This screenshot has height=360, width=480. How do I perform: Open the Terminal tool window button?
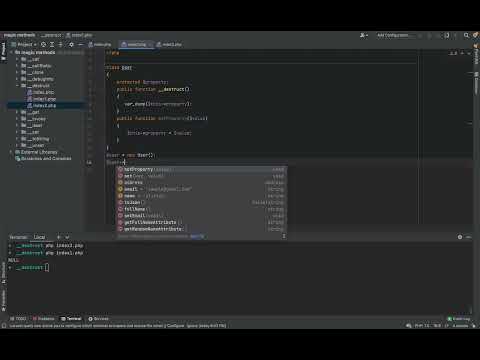pyautogui.click(x=71, y=319)
